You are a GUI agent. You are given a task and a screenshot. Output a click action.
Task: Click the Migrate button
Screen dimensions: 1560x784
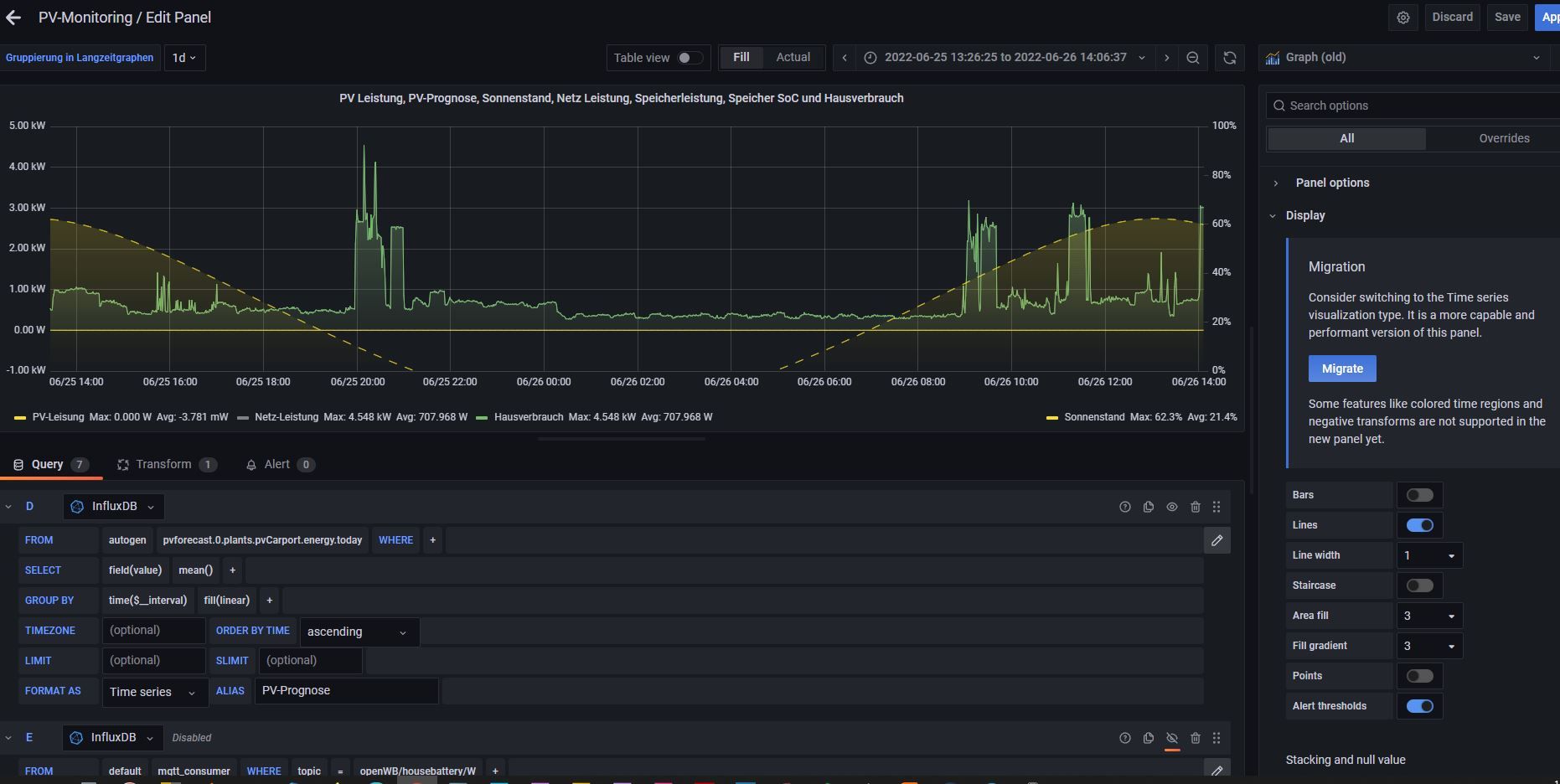(1342, 369)
